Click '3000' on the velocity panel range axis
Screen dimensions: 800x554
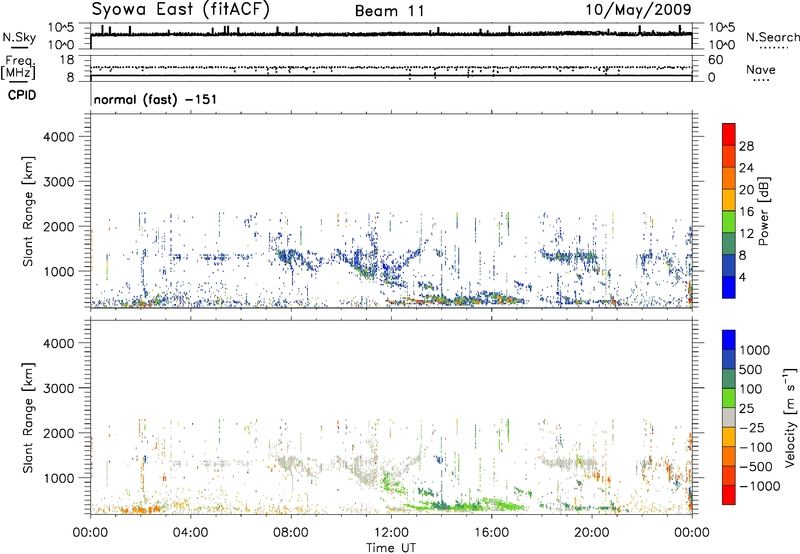tap(59, 388)
